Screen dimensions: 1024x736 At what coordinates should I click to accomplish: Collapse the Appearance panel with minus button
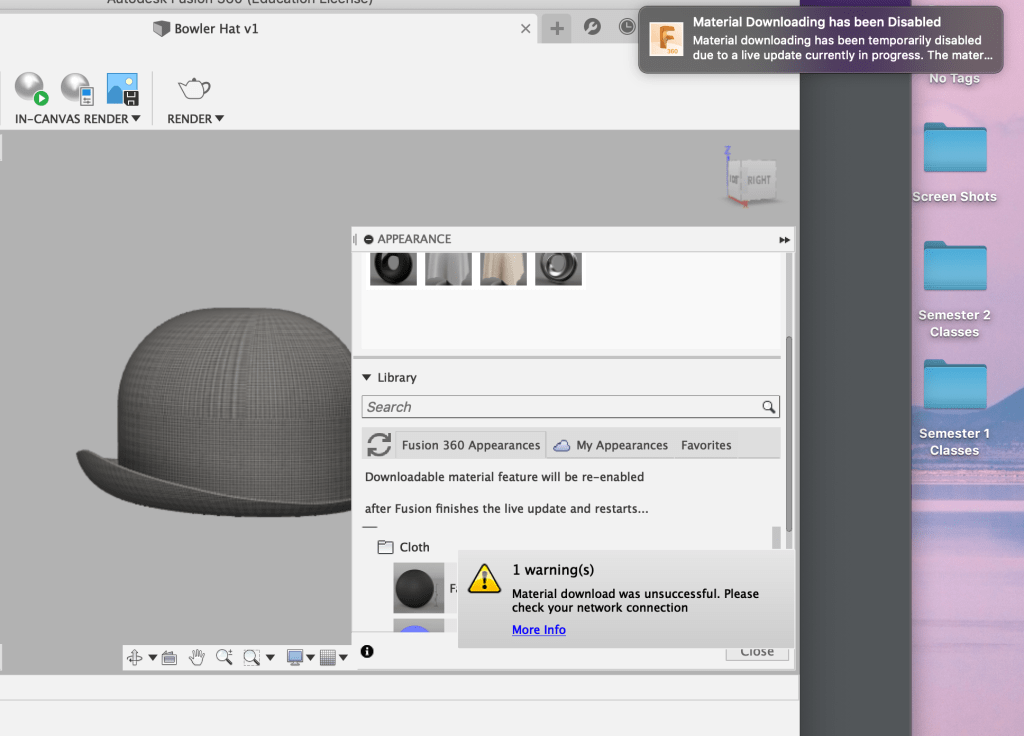pyautogui.click(x=368, y=240)
